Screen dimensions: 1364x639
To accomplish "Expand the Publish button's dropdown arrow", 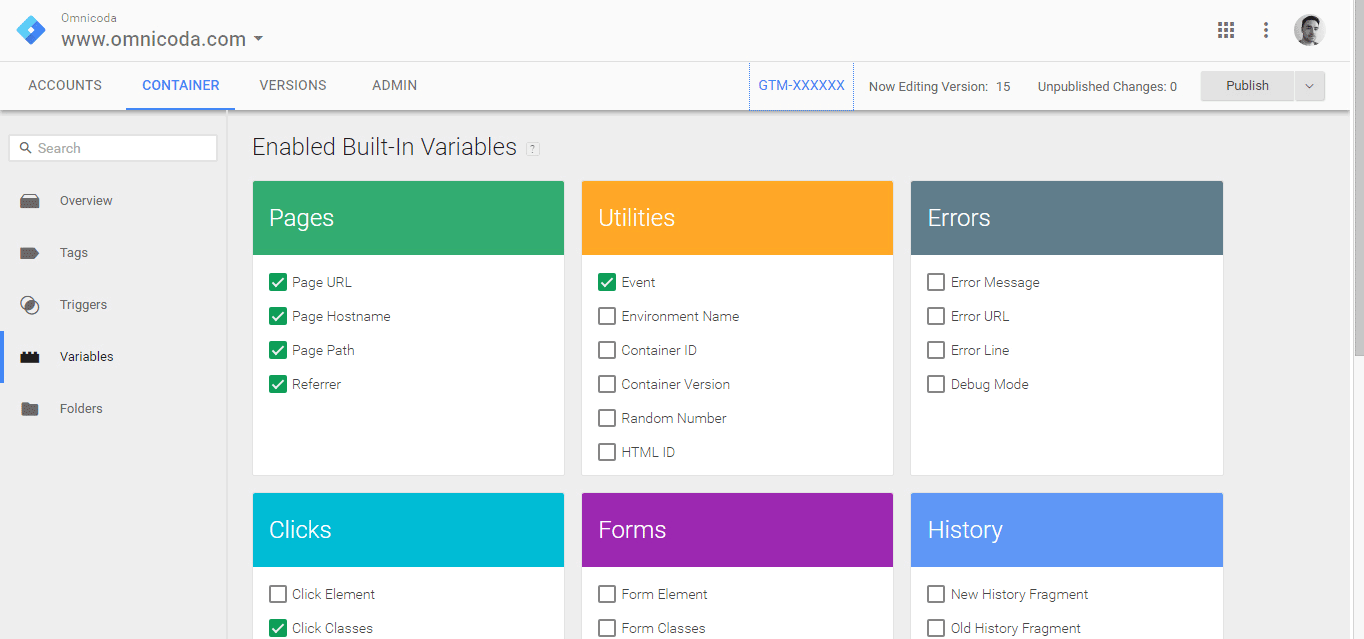I will 1310,86.
